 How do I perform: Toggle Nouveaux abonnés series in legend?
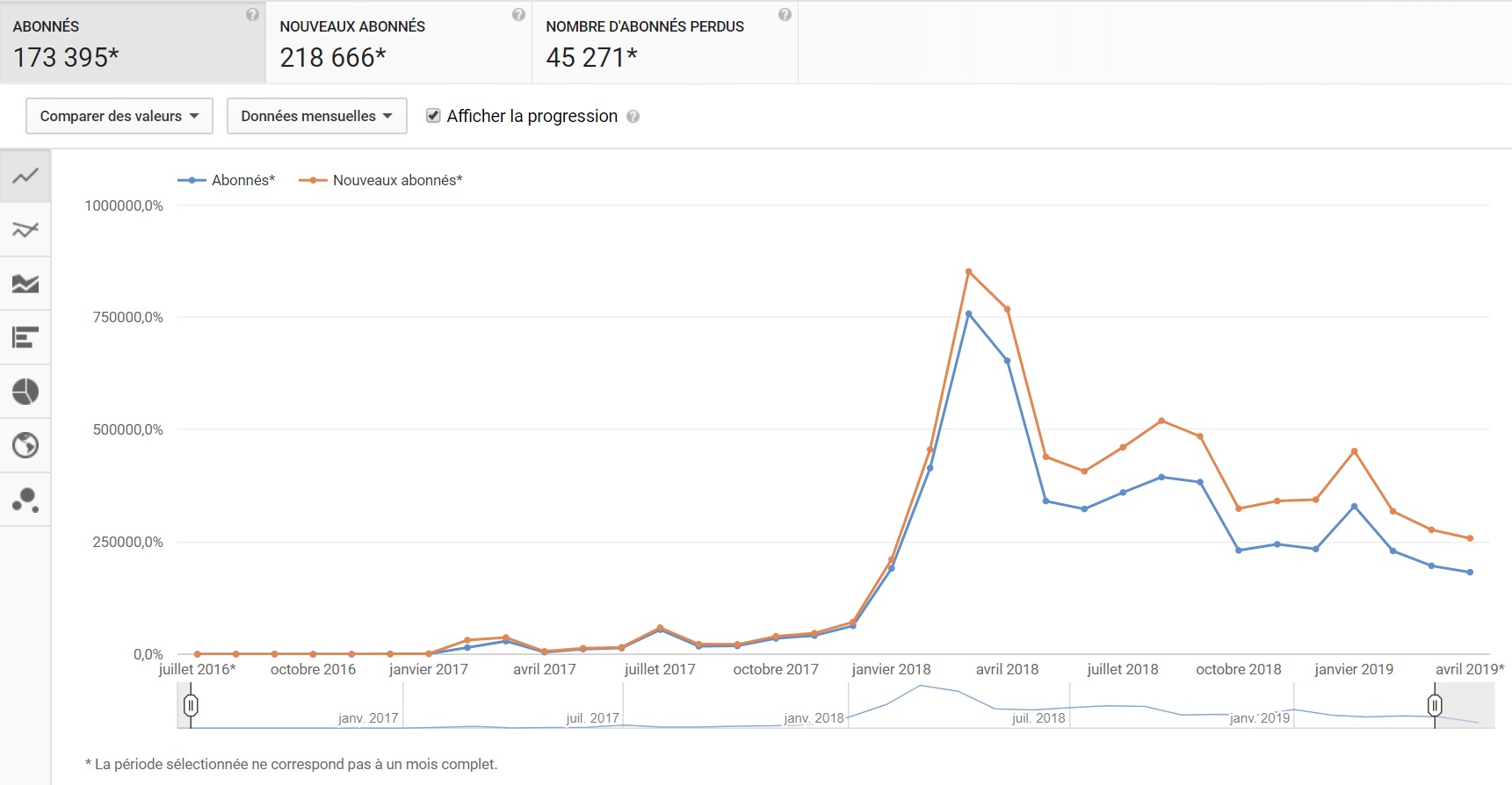(380, 180)
